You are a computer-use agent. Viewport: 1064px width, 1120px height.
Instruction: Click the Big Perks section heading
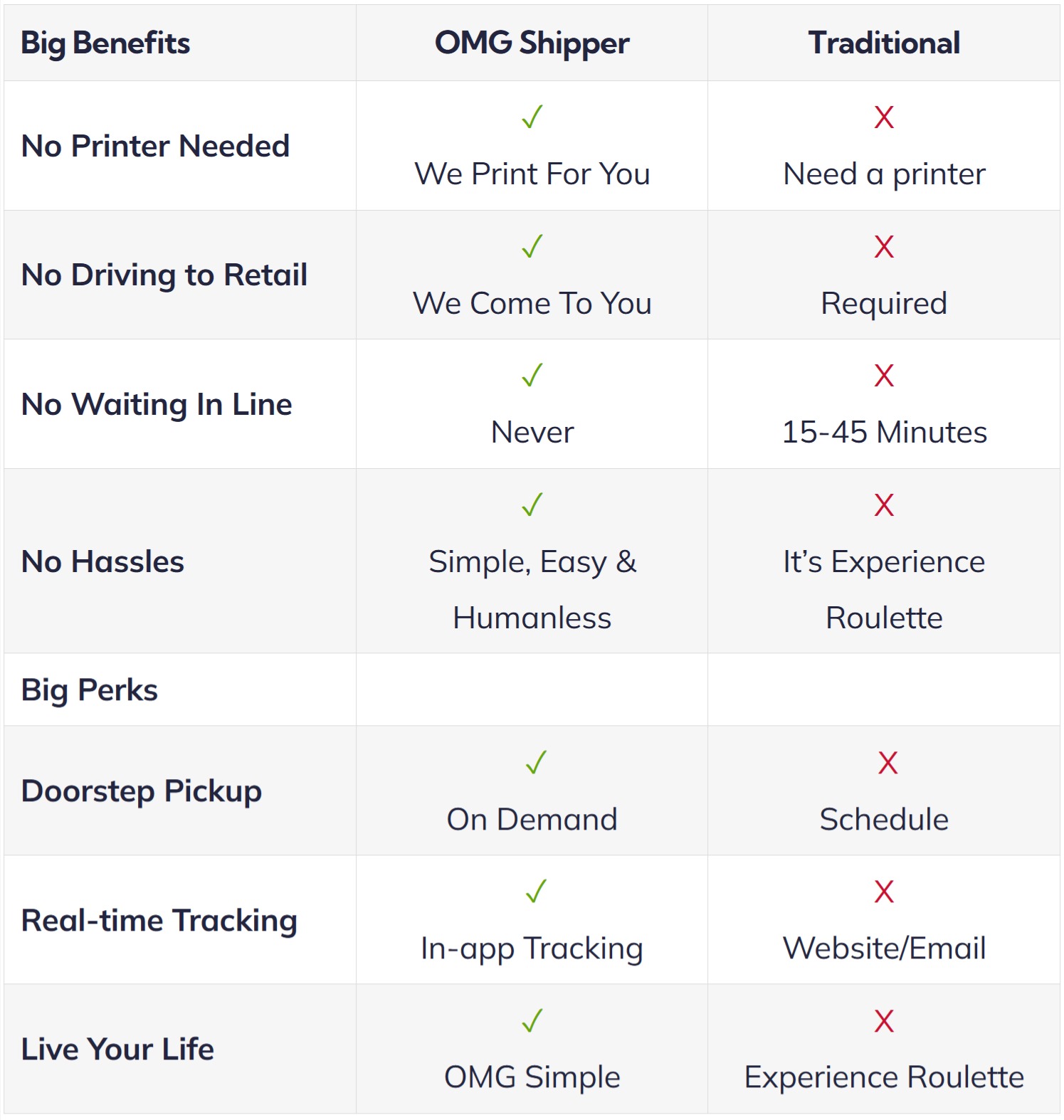point(90,690)
